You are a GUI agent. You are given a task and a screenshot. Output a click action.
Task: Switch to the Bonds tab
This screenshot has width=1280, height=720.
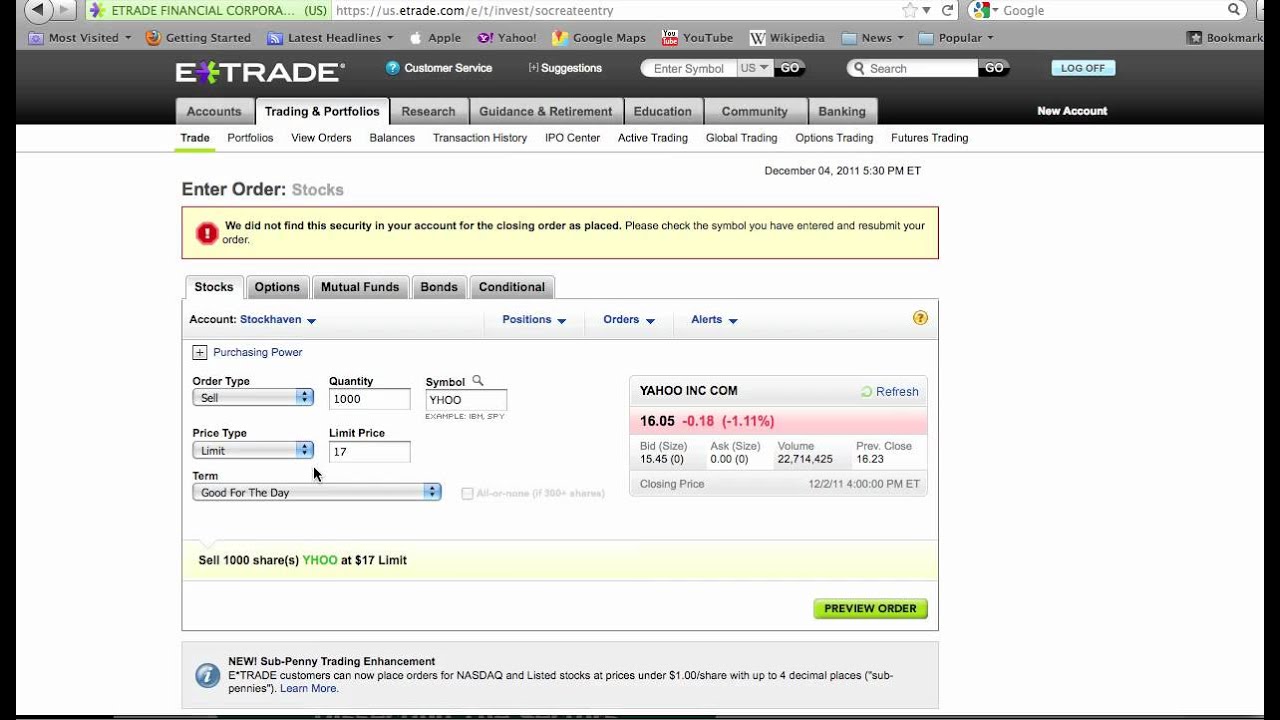click(439, 287)
